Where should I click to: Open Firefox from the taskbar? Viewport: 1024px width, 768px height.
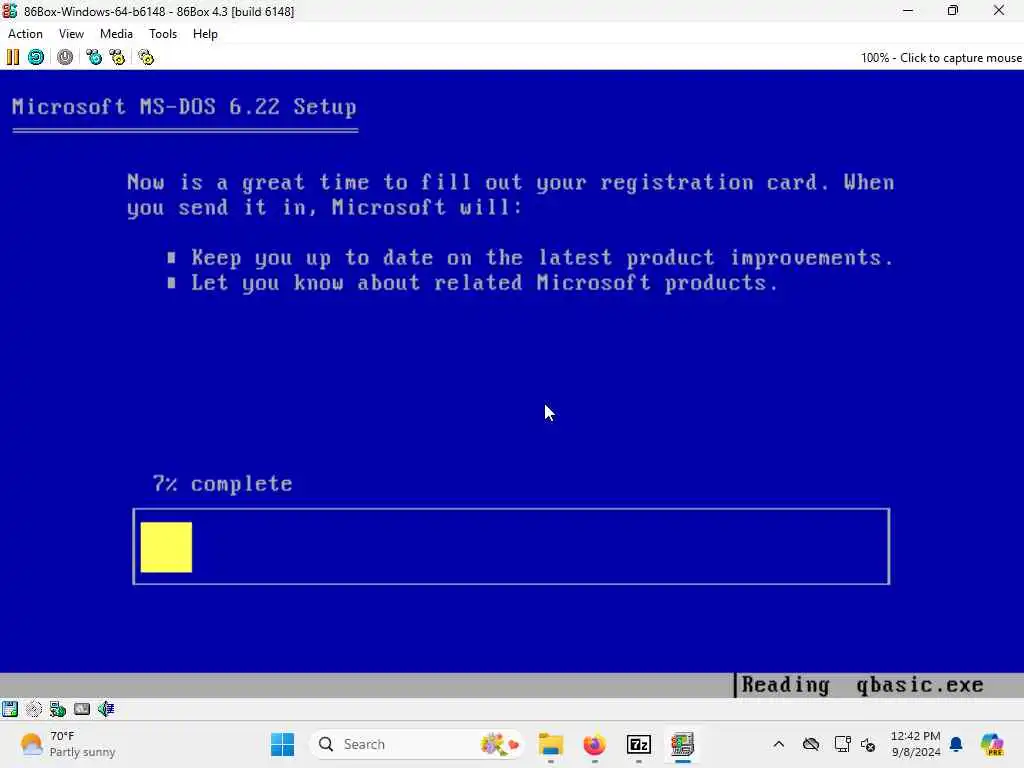(x=594, y=744)
